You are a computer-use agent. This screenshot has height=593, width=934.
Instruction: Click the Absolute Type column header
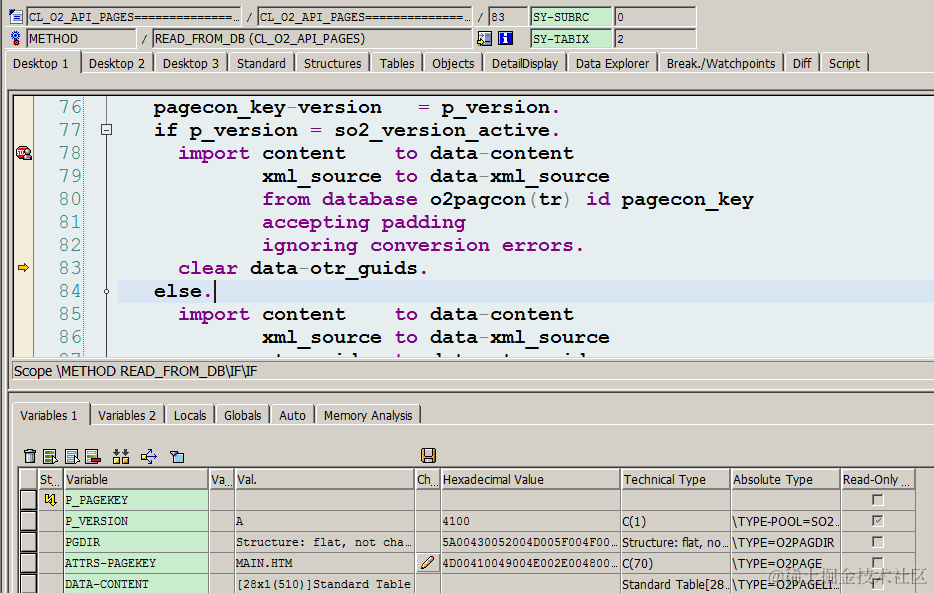tap(786, 479)
